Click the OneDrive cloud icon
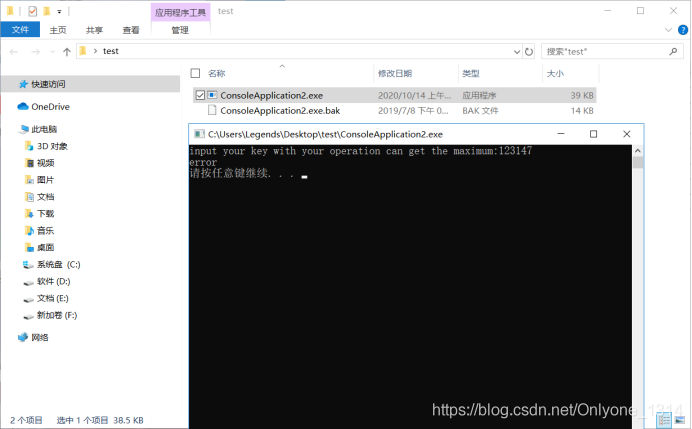 pos(23,106)
